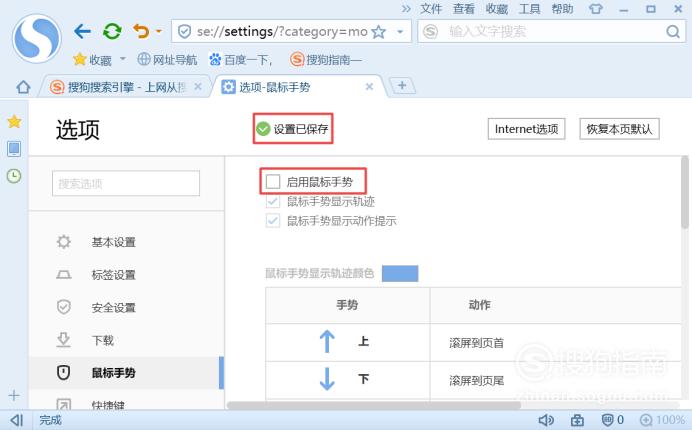Select 鼠标手势 settings category

tap(113, 373)
